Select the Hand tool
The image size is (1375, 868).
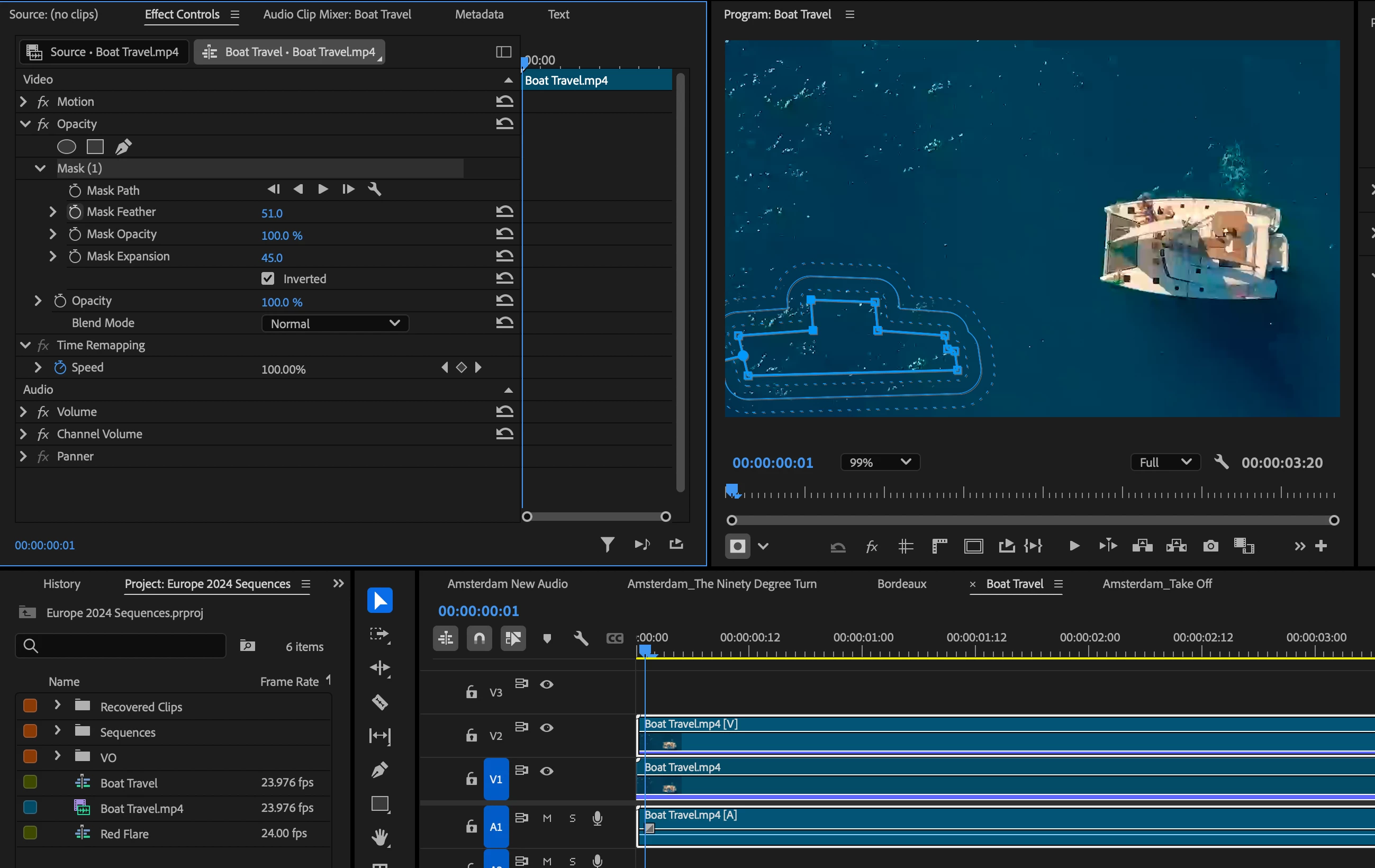[x=379, y=837]
